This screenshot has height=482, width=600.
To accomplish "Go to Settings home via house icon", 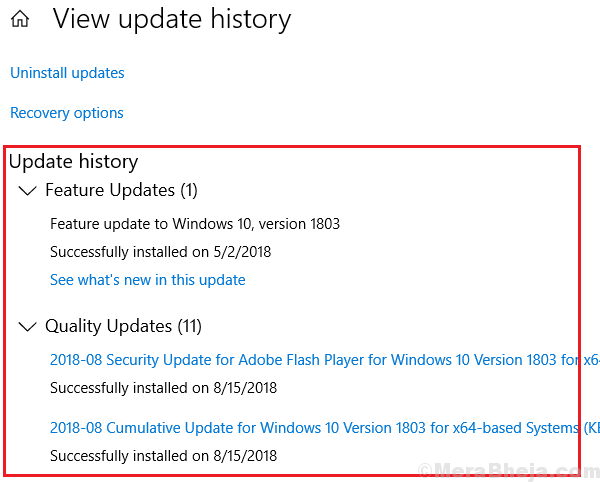I will coord(20,19).
